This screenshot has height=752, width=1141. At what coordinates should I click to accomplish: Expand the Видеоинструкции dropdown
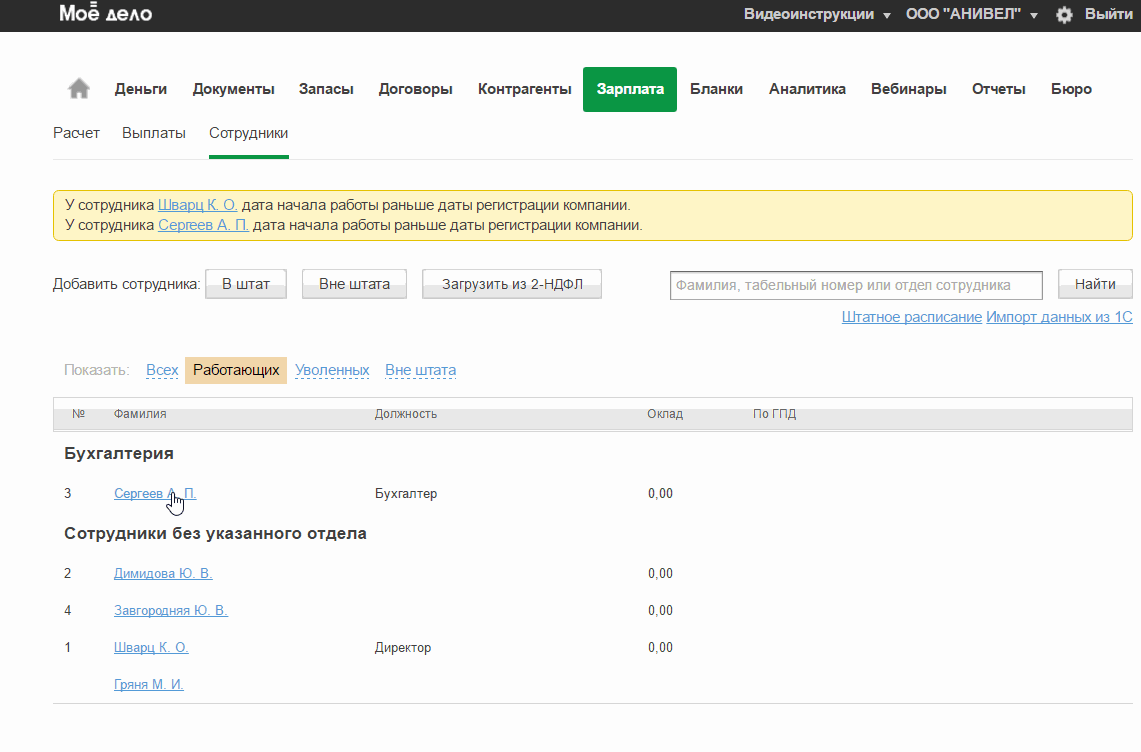[817, 15]
